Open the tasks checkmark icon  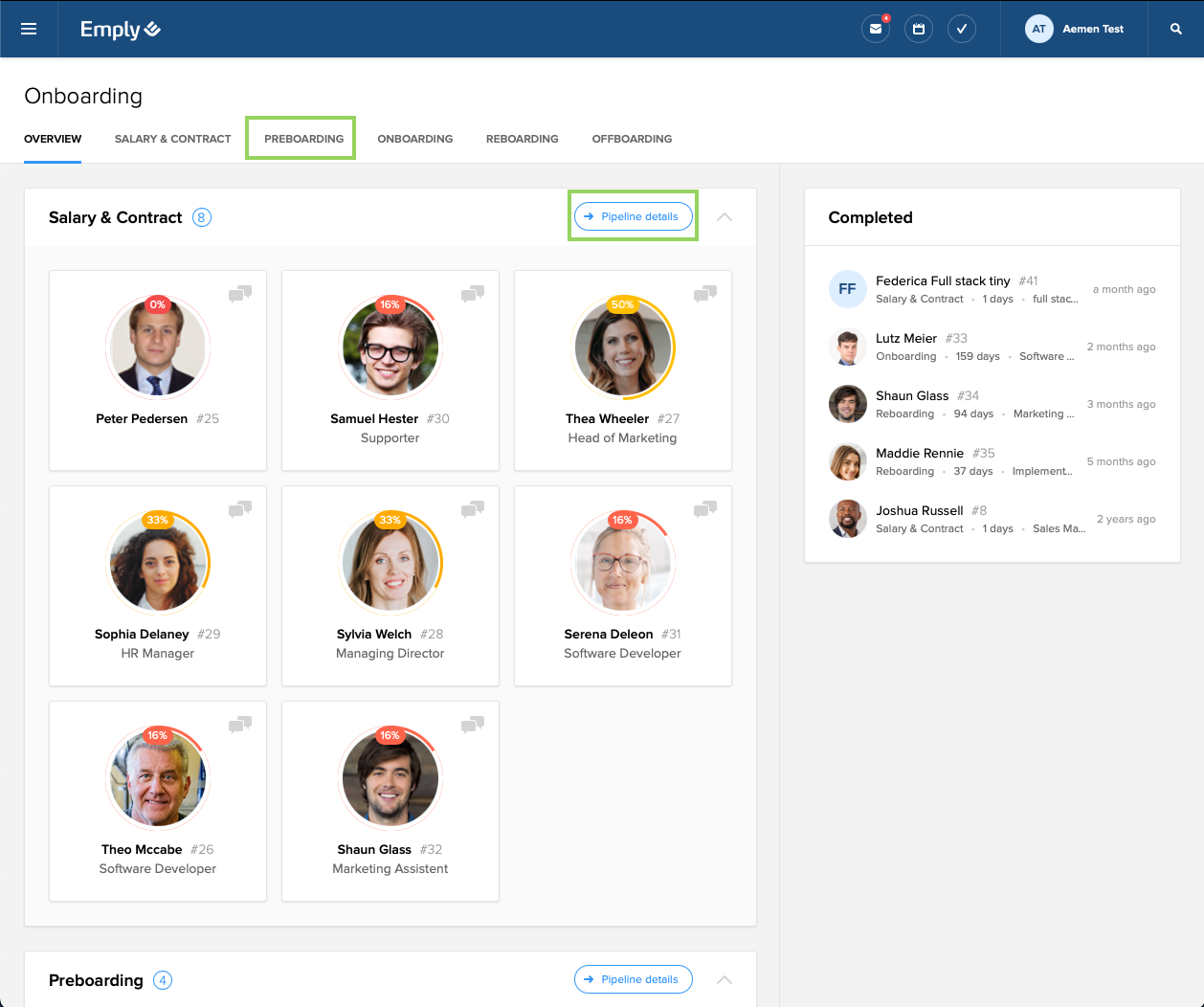[x=961, y=29]
